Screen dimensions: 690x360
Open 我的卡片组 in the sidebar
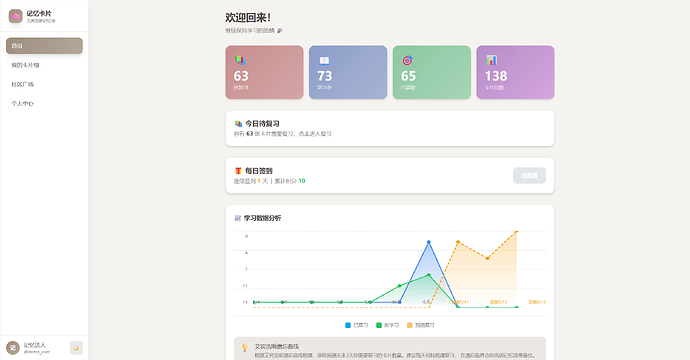tap(44, 65)
